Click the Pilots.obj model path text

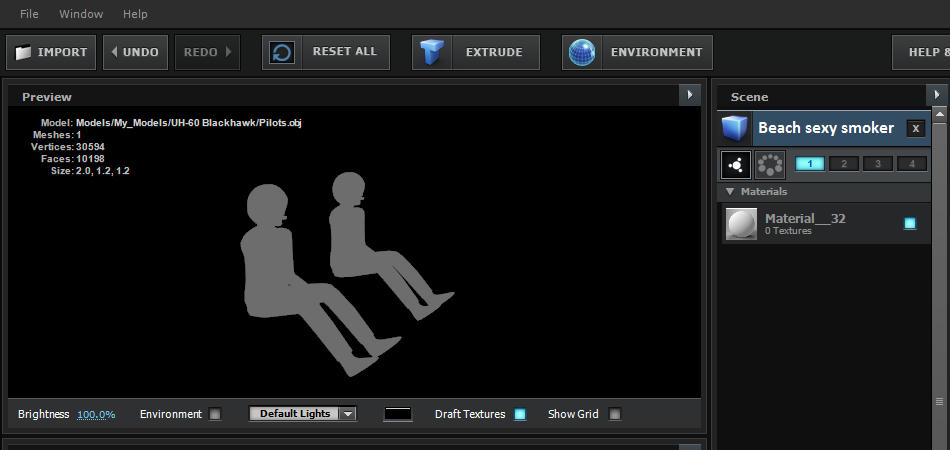[188, 123]
